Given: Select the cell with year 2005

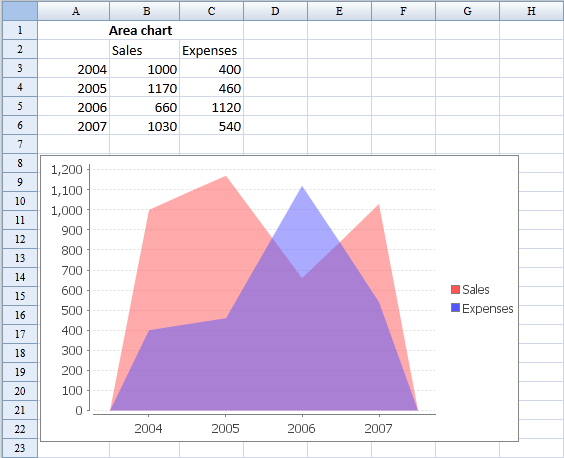Looking at the screenshot, I should tap(74, 87).
